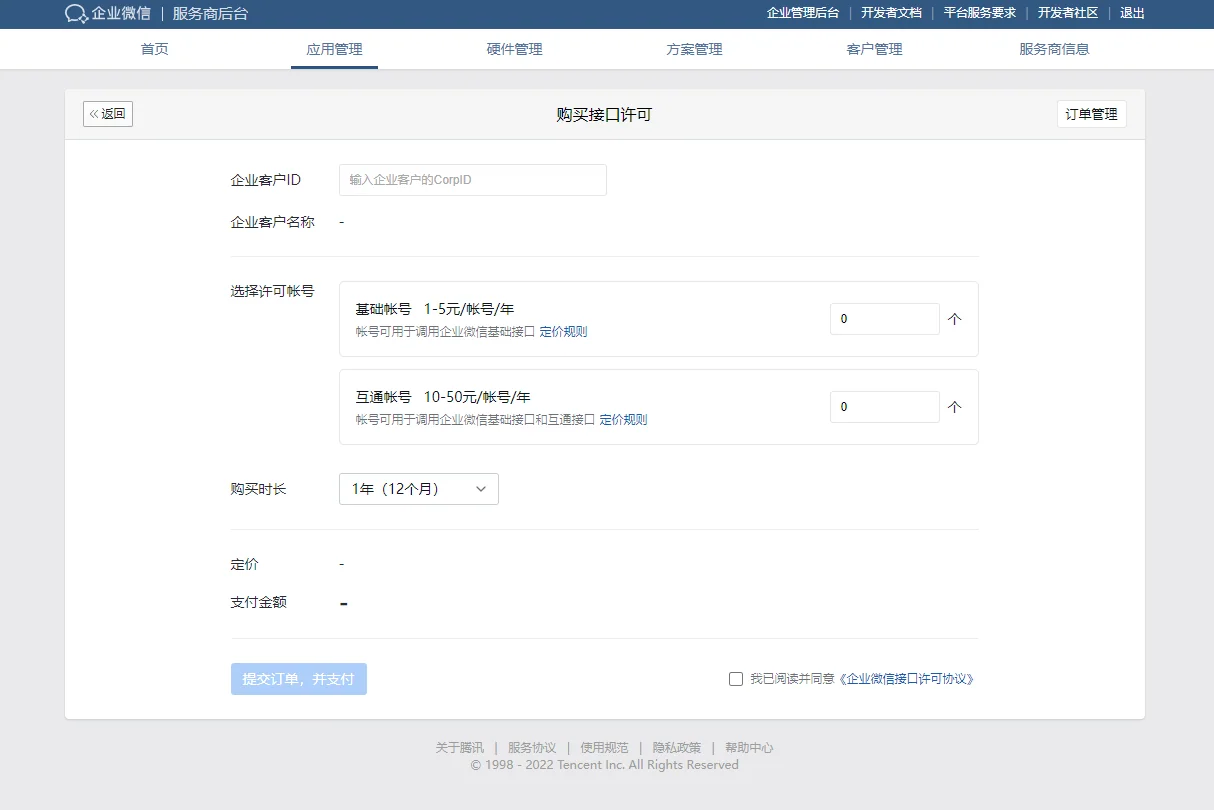
Task: Open 企业管理后台 link
Action: click(x=803, y=13)
